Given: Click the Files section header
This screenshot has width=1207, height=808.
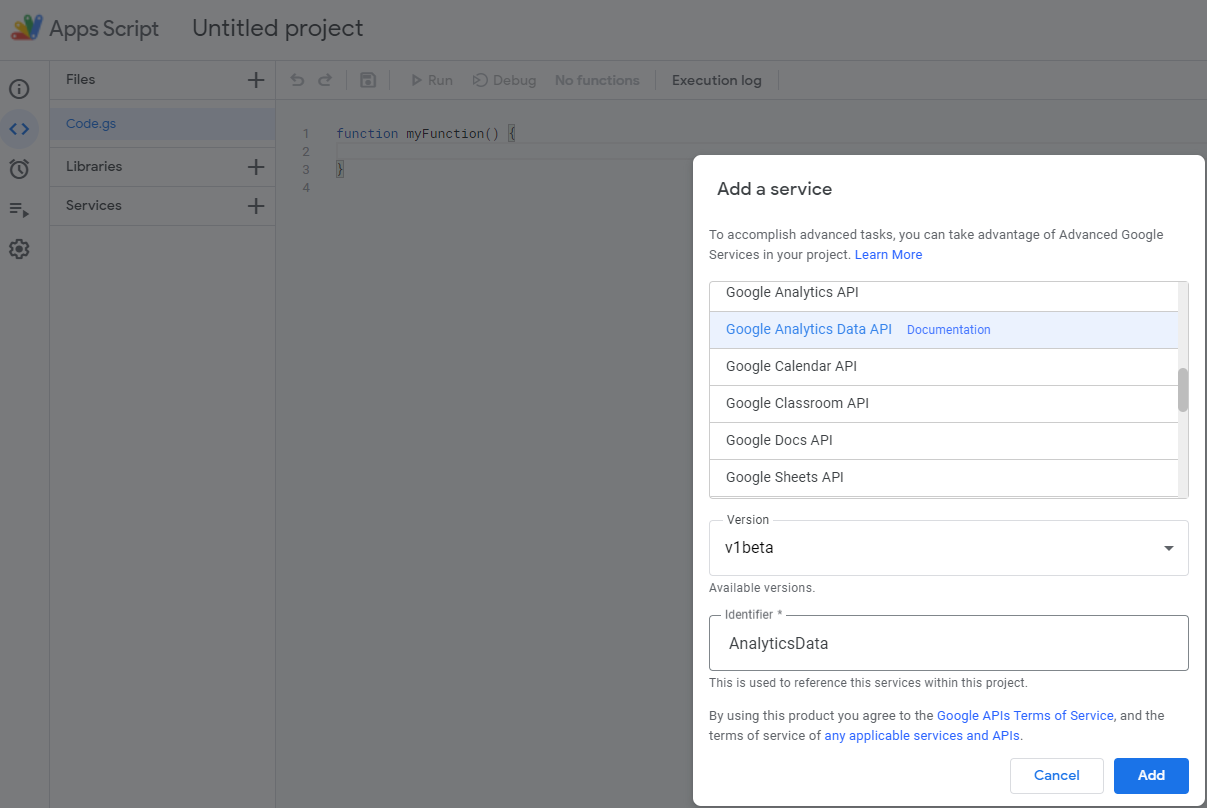Looking at the screenshot, I should 81,79.
